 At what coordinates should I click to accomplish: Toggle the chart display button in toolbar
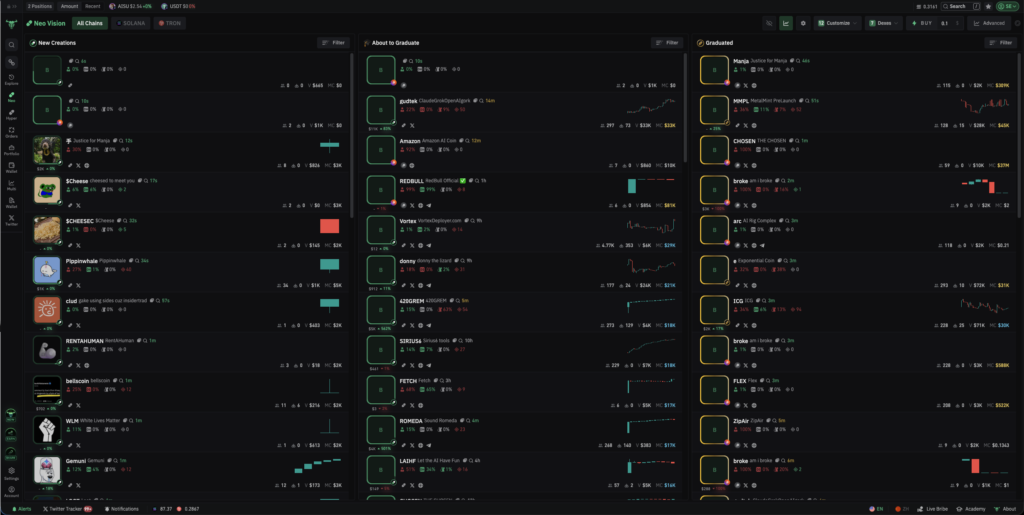pyautogui.click(x=786, y=23)
